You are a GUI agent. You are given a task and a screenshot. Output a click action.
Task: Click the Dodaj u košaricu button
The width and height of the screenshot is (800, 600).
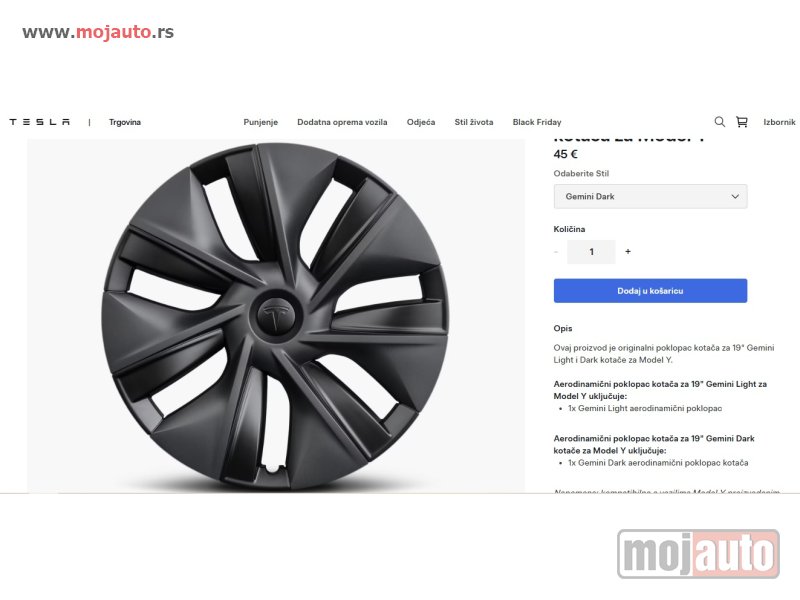(651, 291)
